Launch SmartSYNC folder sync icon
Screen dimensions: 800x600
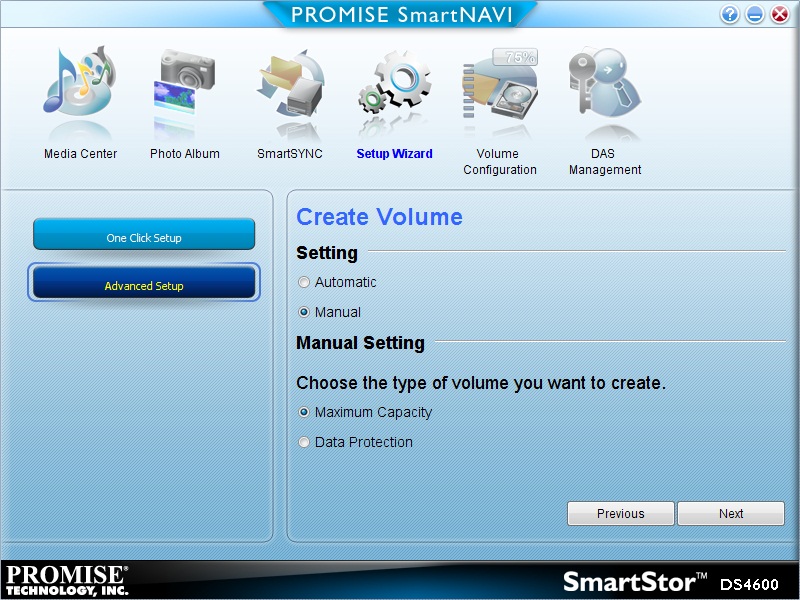coord(290,83)
